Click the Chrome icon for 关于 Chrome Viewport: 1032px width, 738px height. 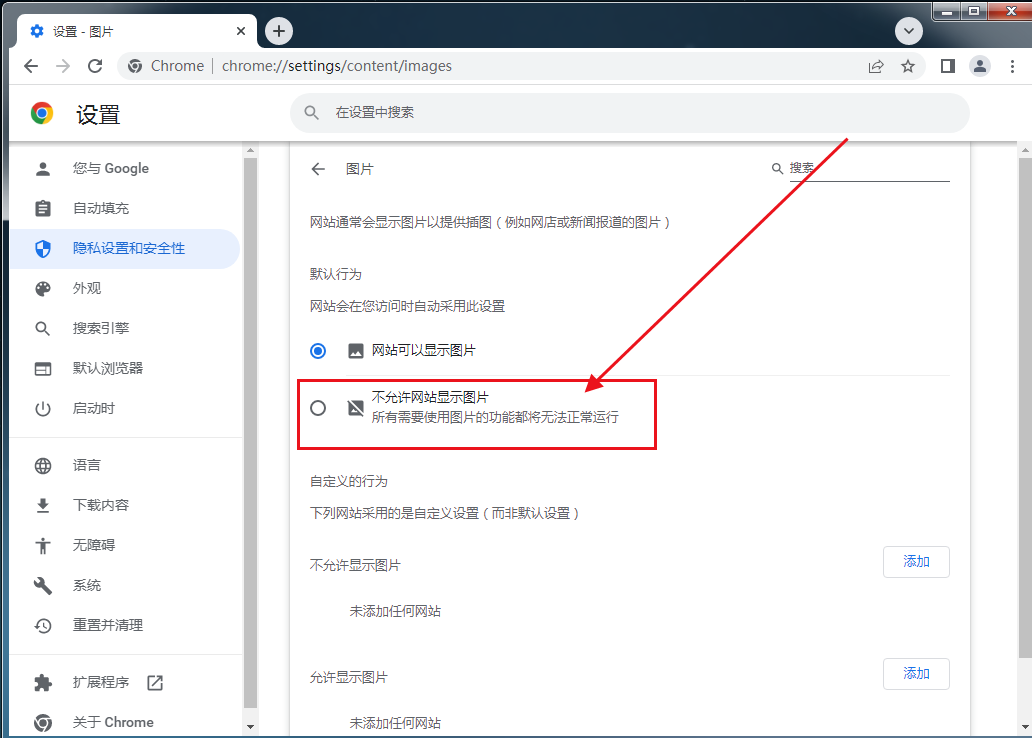[x=43, y=722]
